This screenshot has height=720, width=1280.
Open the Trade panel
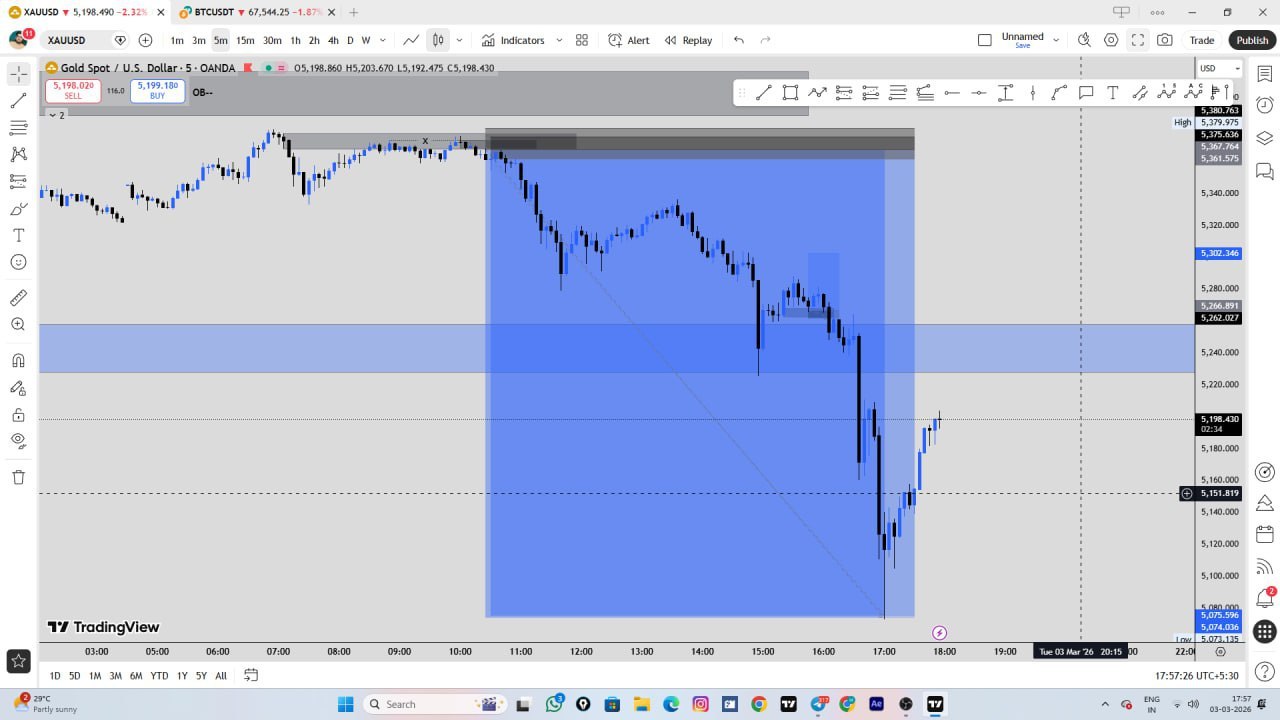[1202, 40]
